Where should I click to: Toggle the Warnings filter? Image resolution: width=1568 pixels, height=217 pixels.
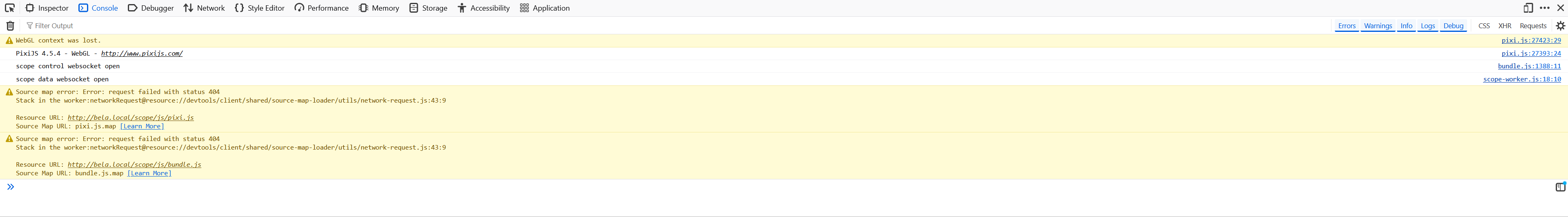(x=1378, y=26)
